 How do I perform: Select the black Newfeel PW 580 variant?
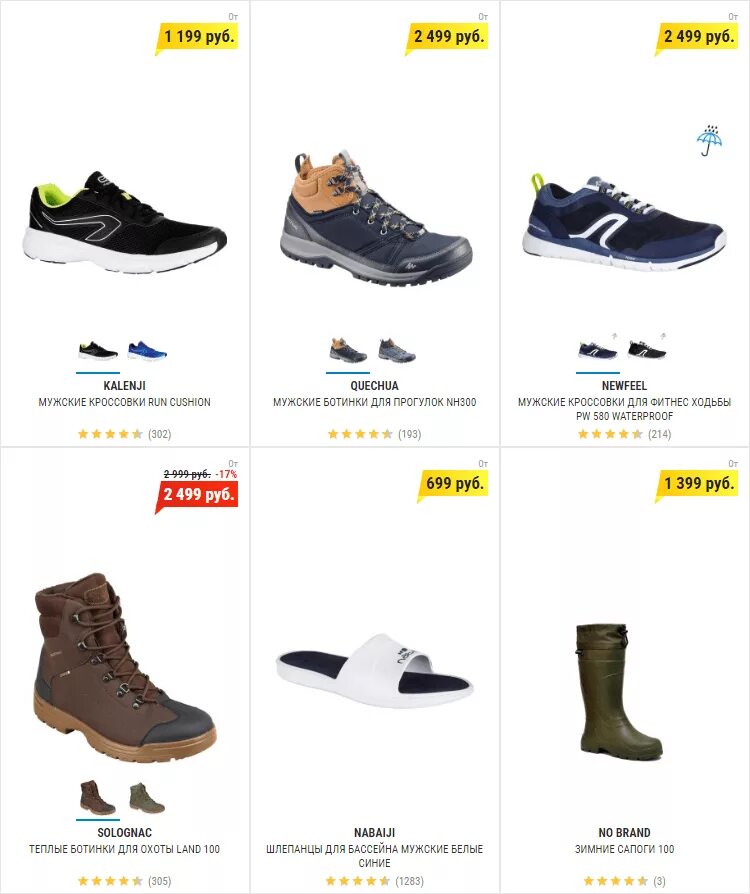point(647,349)
